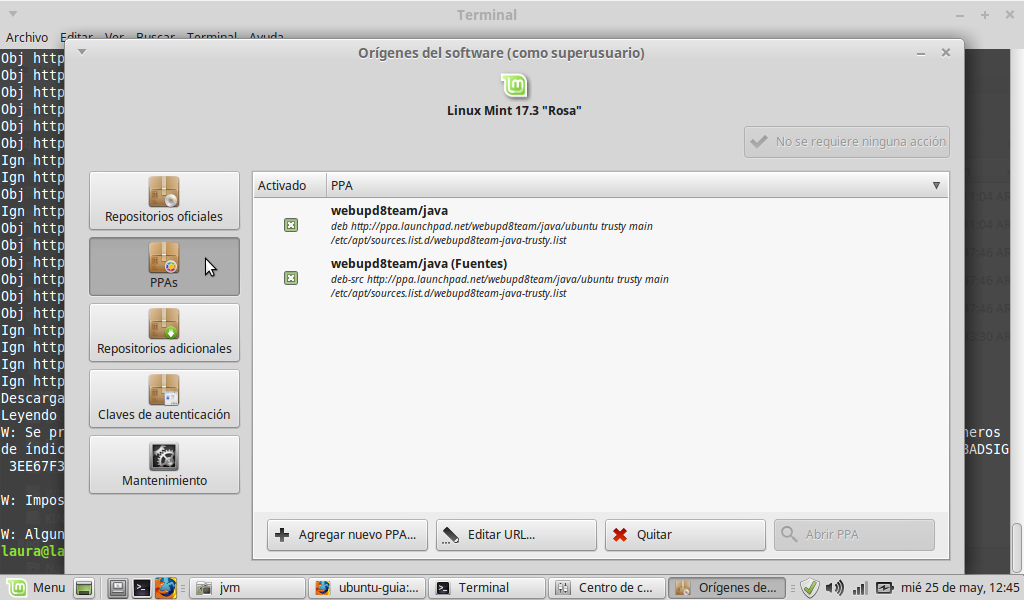This screenshot has width=1024, height=600.
Task: Click Agregar nuevo PPA button
Action: [348, 535]
